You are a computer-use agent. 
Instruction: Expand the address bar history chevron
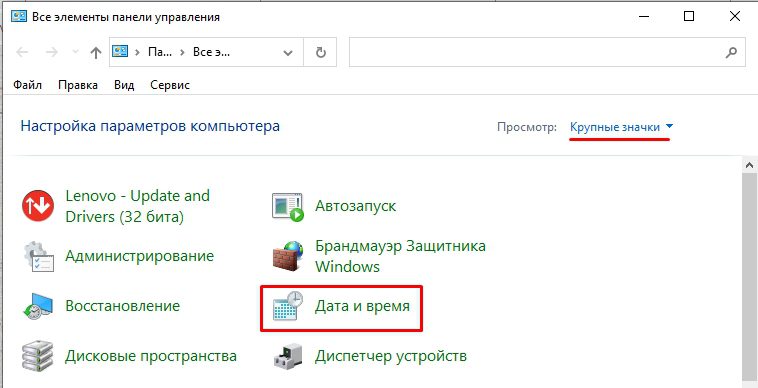[288, 53]
